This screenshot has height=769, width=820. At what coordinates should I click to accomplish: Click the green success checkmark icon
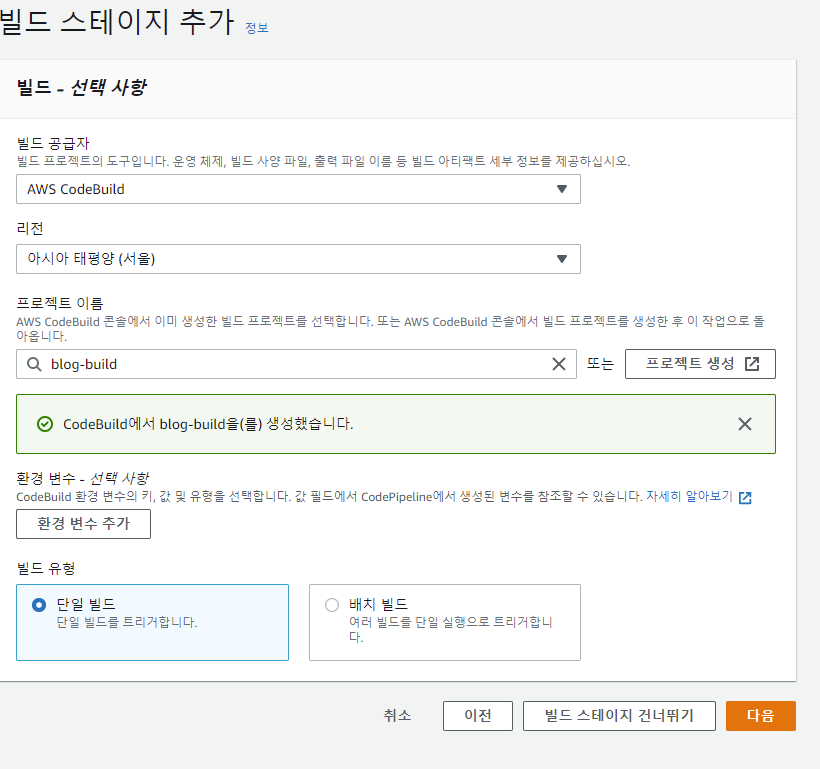point(45,424)
